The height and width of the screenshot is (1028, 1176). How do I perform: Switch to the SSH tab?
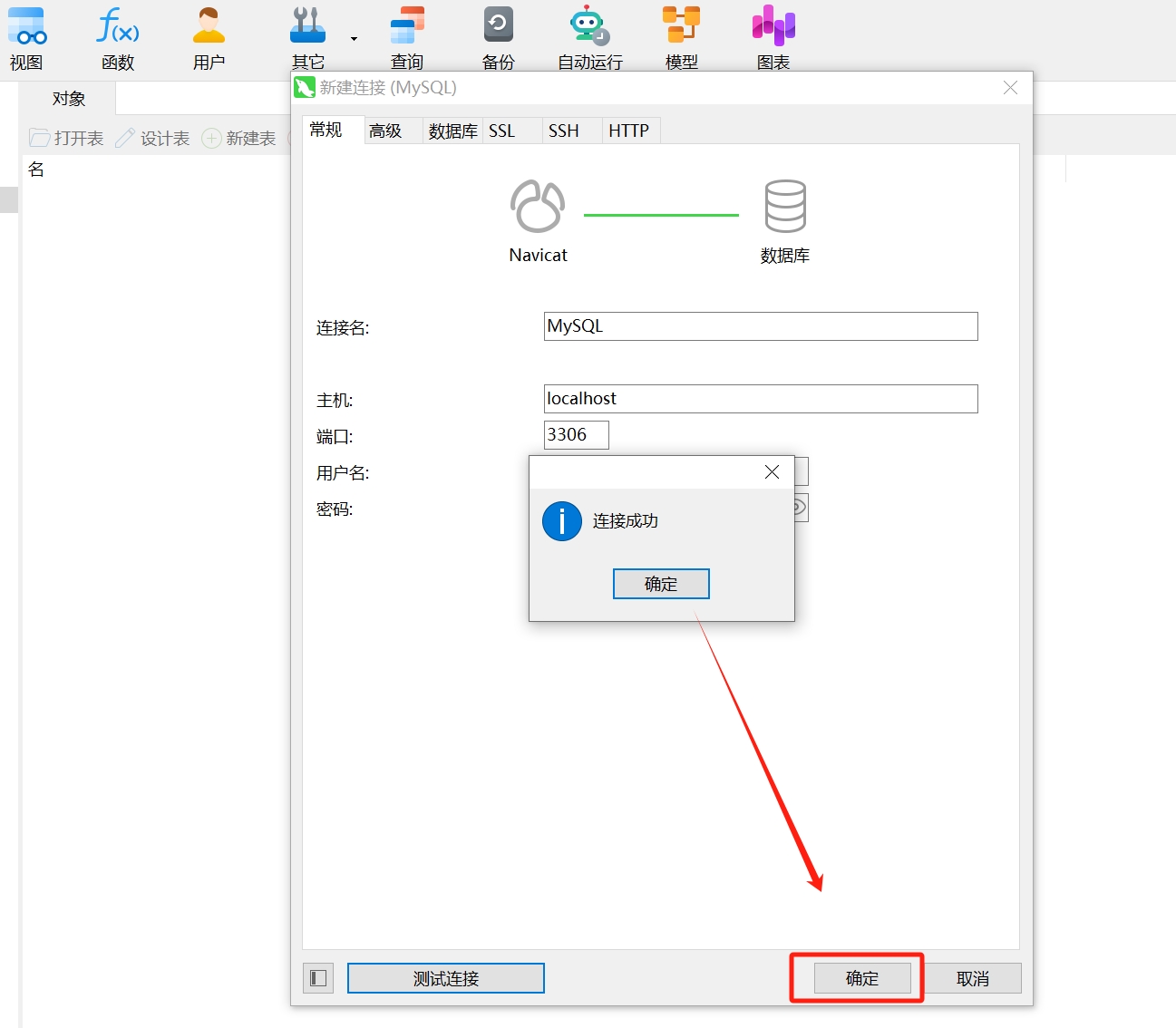(x=563, y=131)
